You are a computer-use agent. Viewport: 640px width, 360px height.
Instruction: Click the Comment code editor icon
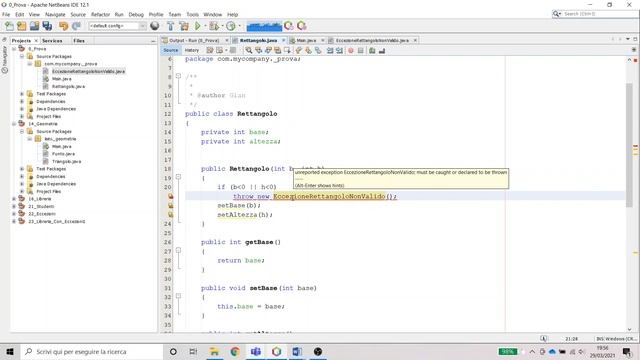coord(372,50)
